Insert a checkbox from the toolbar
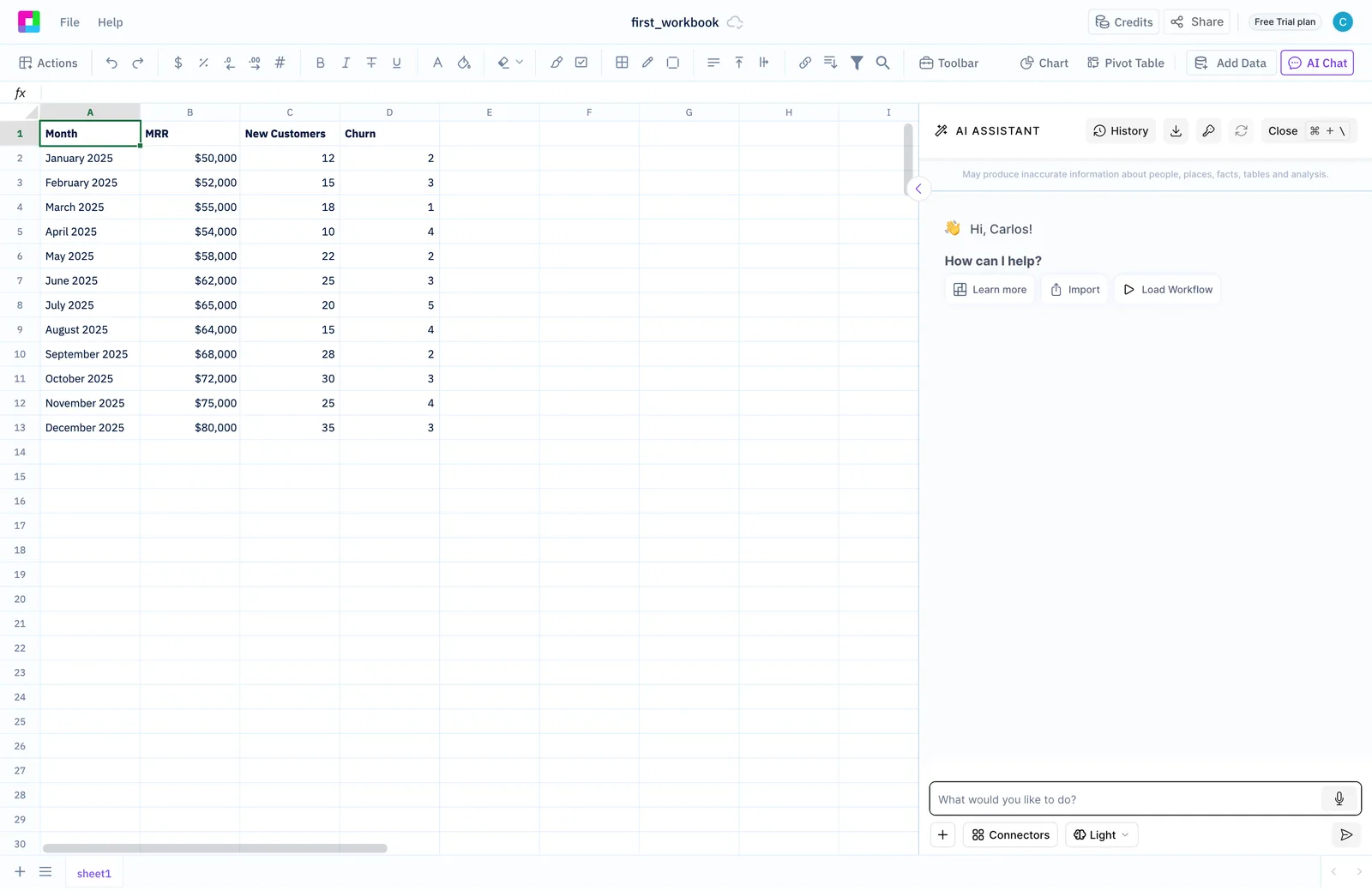The height and width of the screenshot is (891, 1372). pyautogui.click(x=581, y=63)
